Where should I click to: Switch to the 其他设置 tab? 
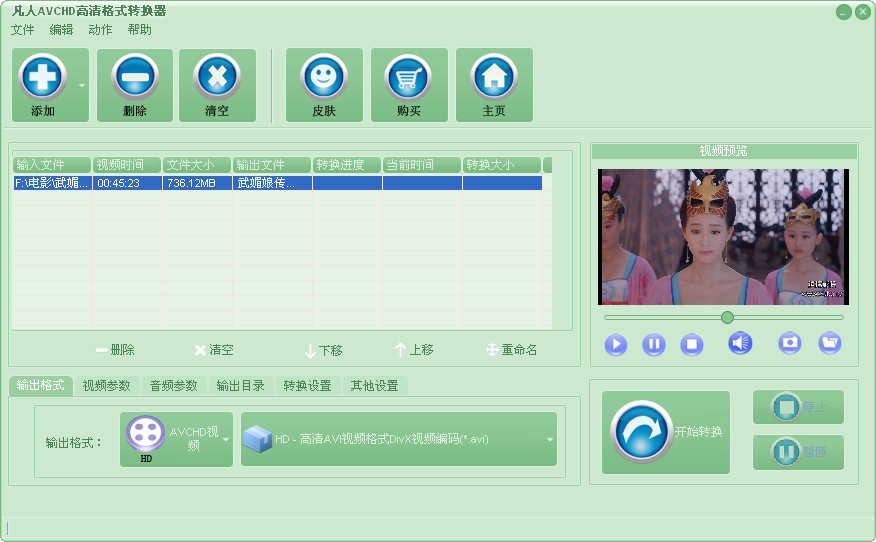pos(374,386)
